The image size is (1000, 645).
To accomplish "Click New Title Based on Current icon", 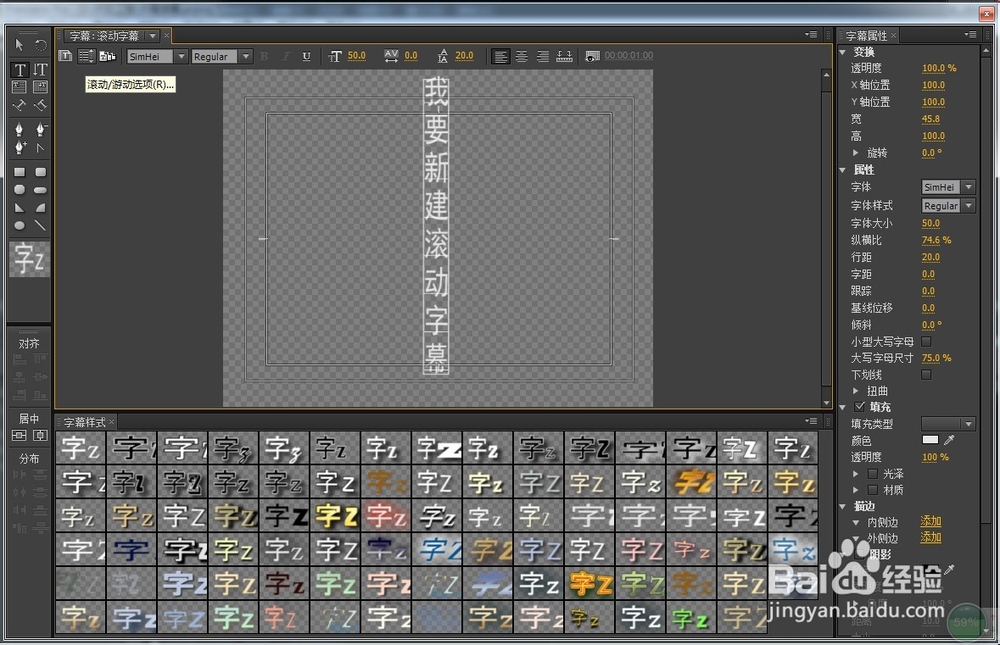I will click(65, 56).
